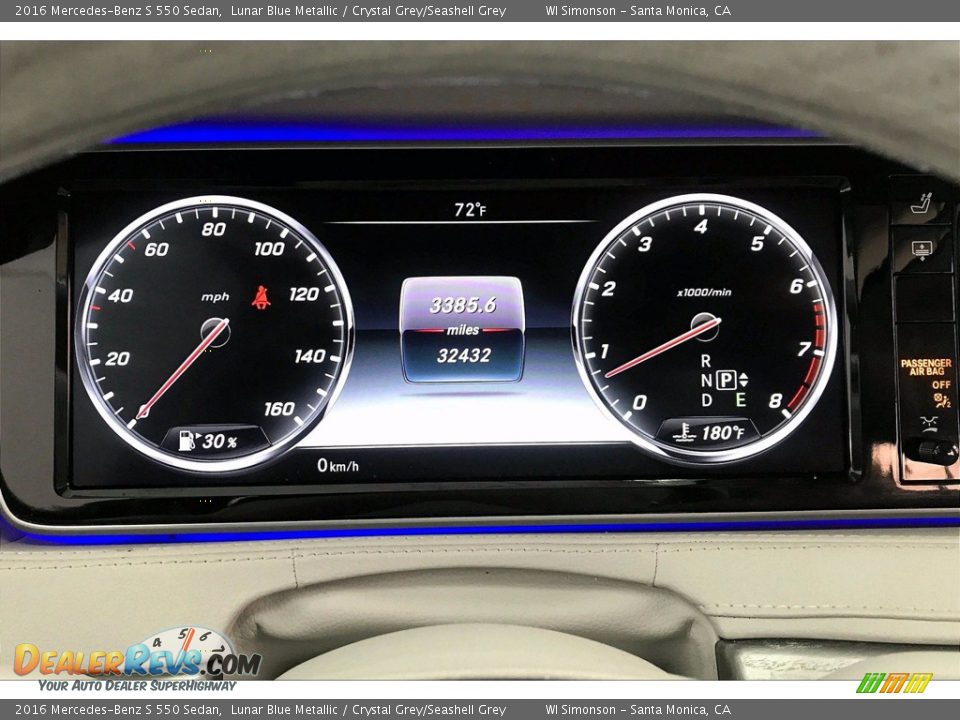The width and height of the screenshot is (960, 720).
Task: Tap the 180°F coolant temperature value
Action: click(x=723, y=433)
